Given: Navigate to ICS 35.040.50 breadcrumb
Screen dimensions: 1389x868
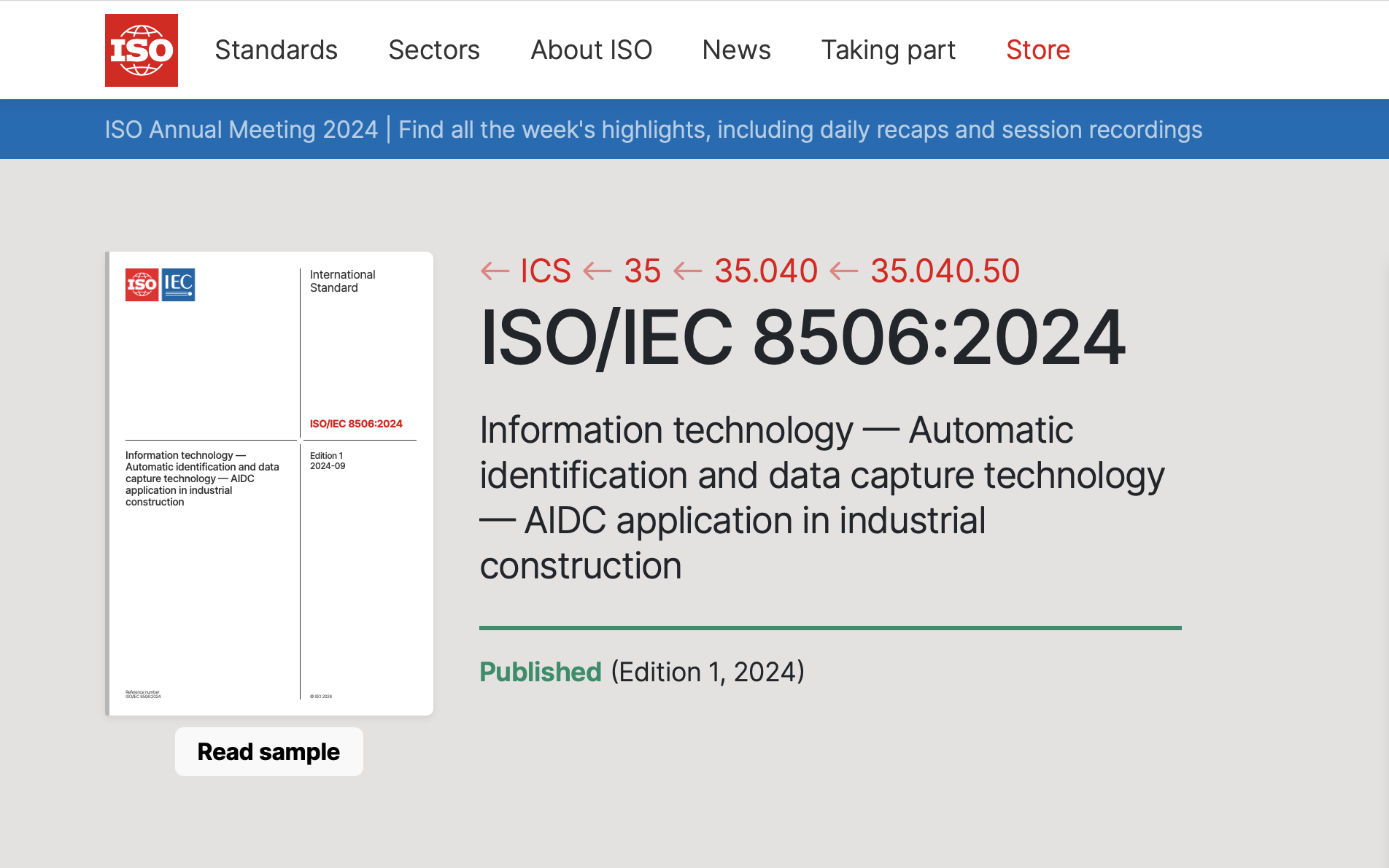Looking at the screenshot, I should [x=945, y=271].
